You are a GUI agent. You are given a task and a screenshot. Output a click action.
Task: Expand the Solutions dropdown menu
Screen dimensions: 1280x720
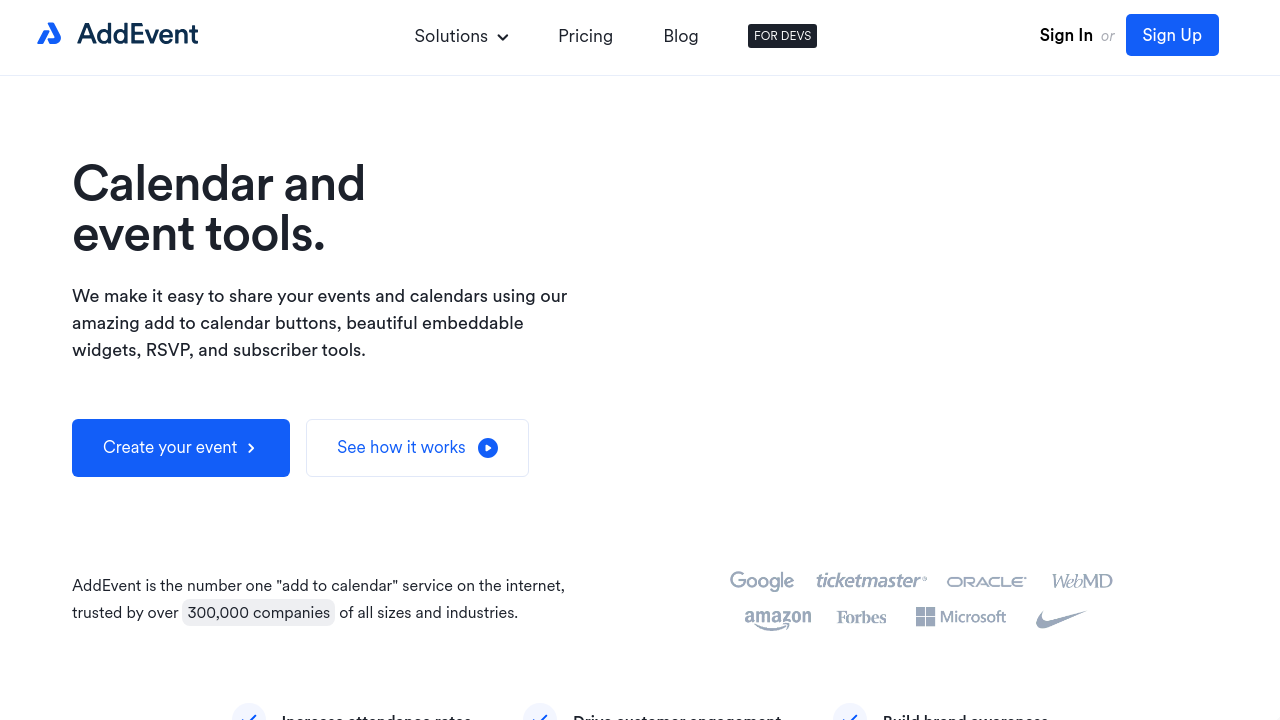[460, 36]
